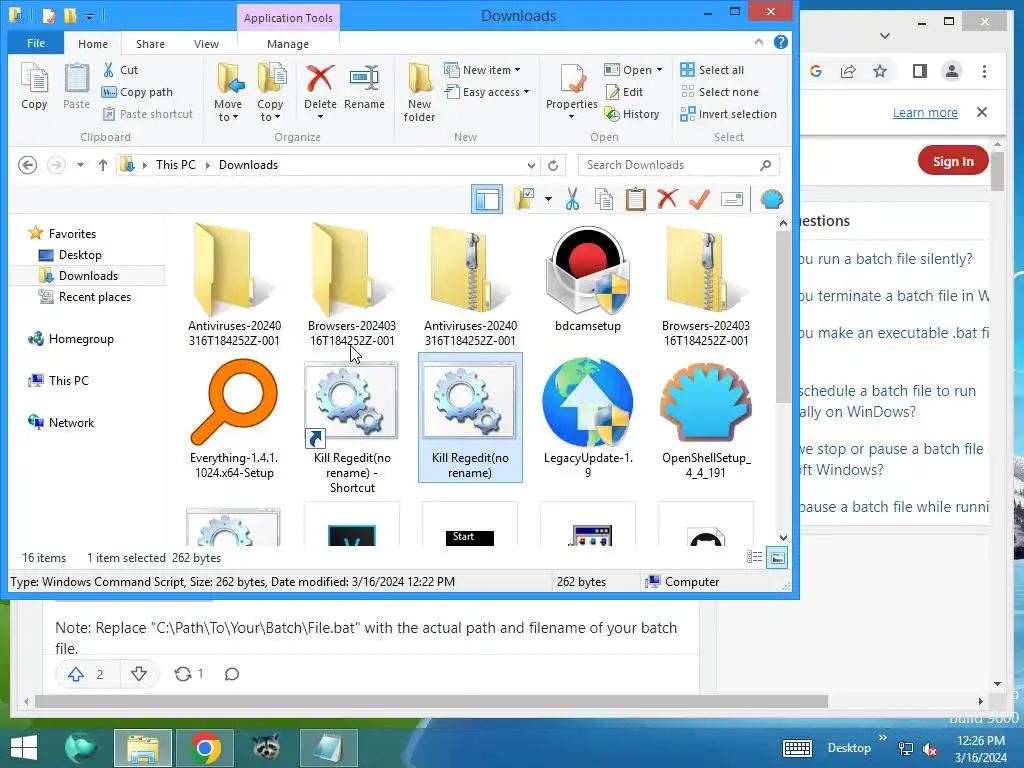Viewport: 1024px width, 768px height.
Task: Click Chrome page horizontal scrollbar
Action: click(x=431, y=701)
